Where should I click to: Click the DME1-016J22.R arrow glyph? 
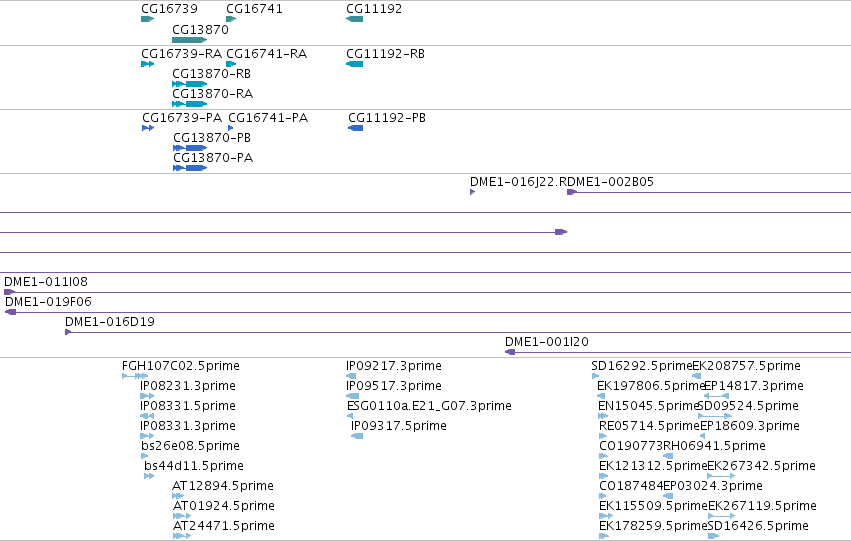tap(472, 192)
